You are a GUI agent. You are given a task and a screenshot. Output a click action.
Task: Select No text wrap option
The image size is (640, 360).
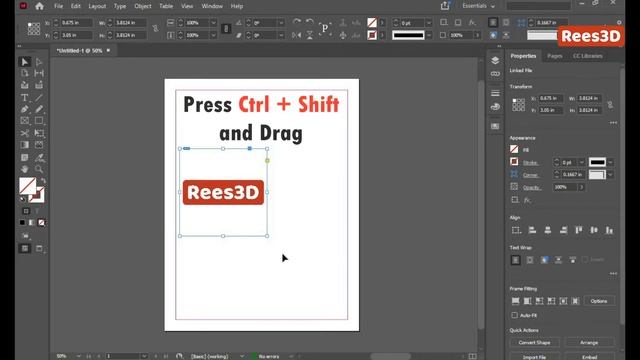516,260
